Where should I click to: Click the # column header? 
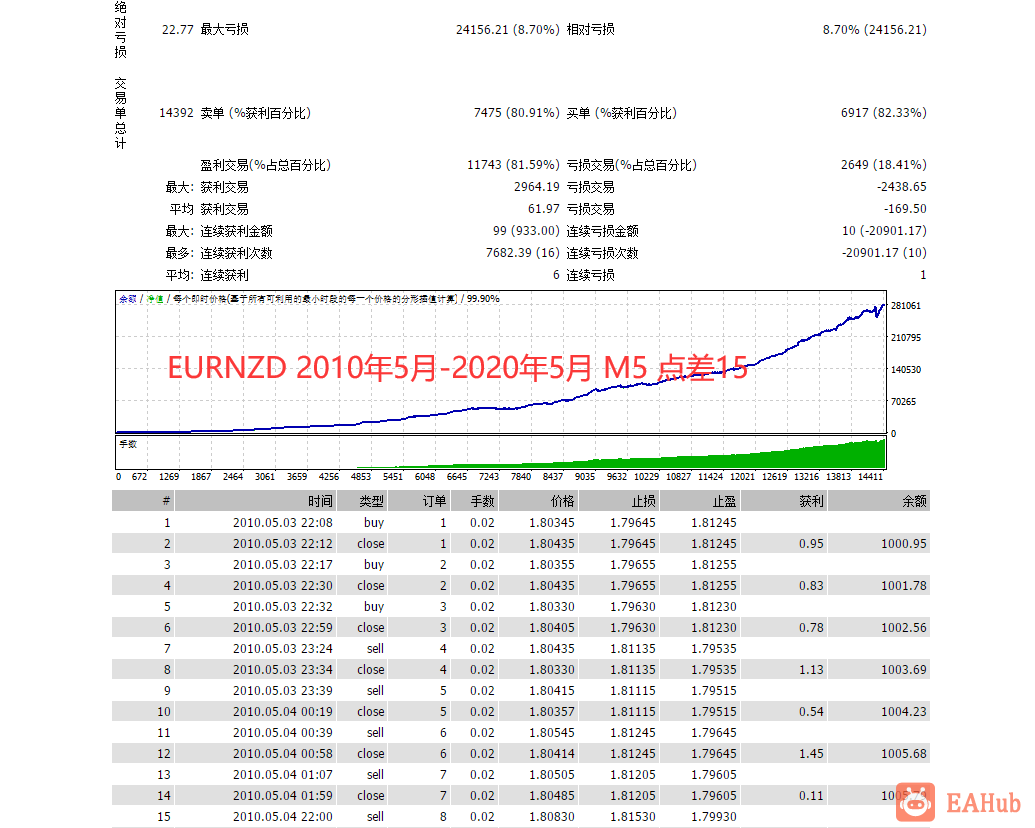coord(143,501)
